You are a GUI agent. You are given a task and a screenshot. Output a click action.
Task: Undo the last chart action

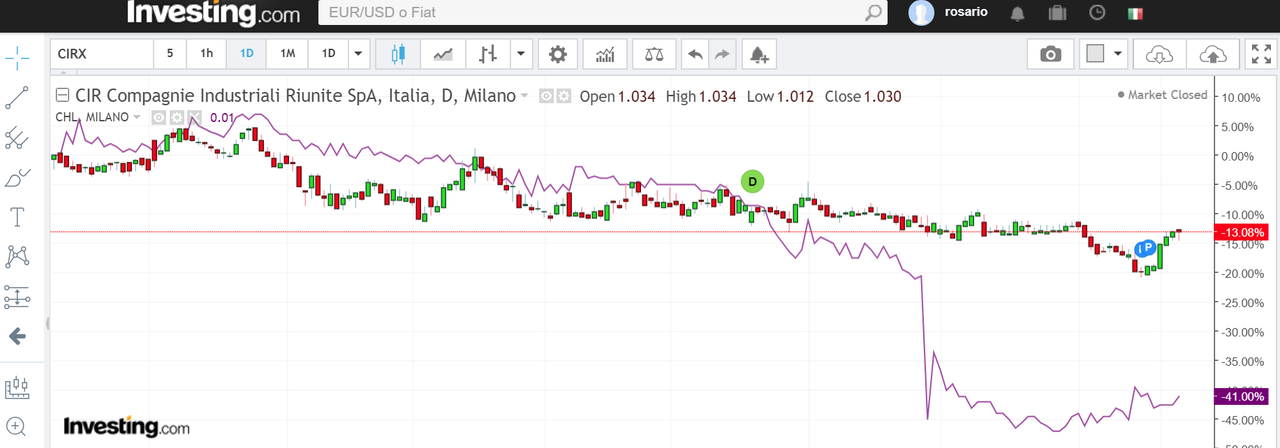695,54
